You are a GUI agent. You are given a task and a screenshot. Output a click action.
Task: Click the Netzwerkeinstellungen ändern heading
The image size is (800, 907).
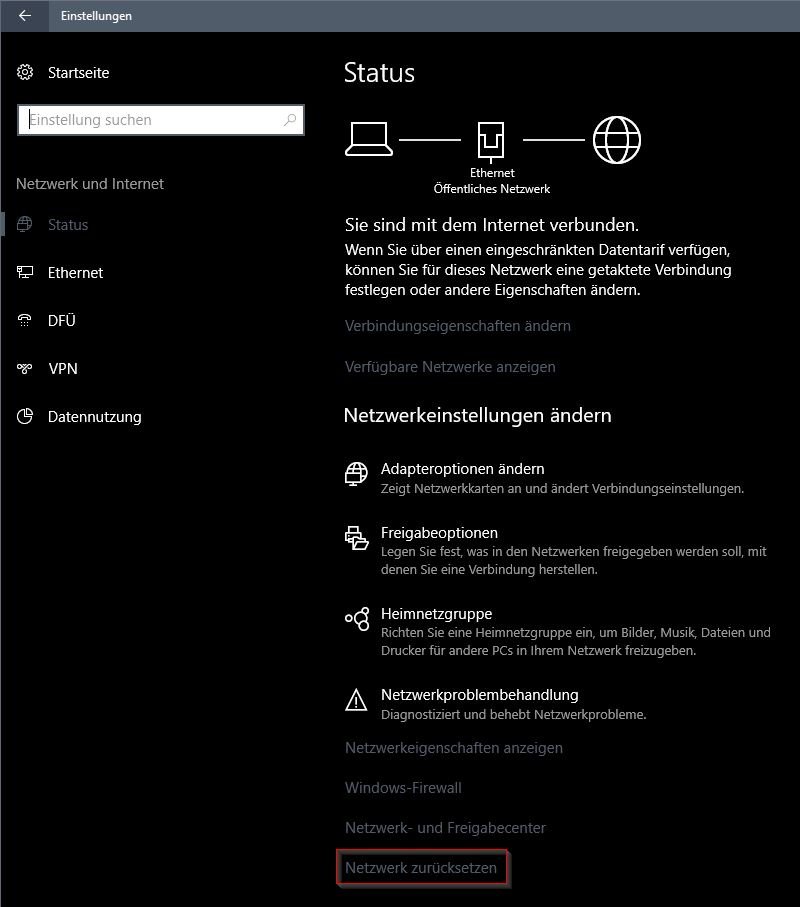tap(477, 415)
